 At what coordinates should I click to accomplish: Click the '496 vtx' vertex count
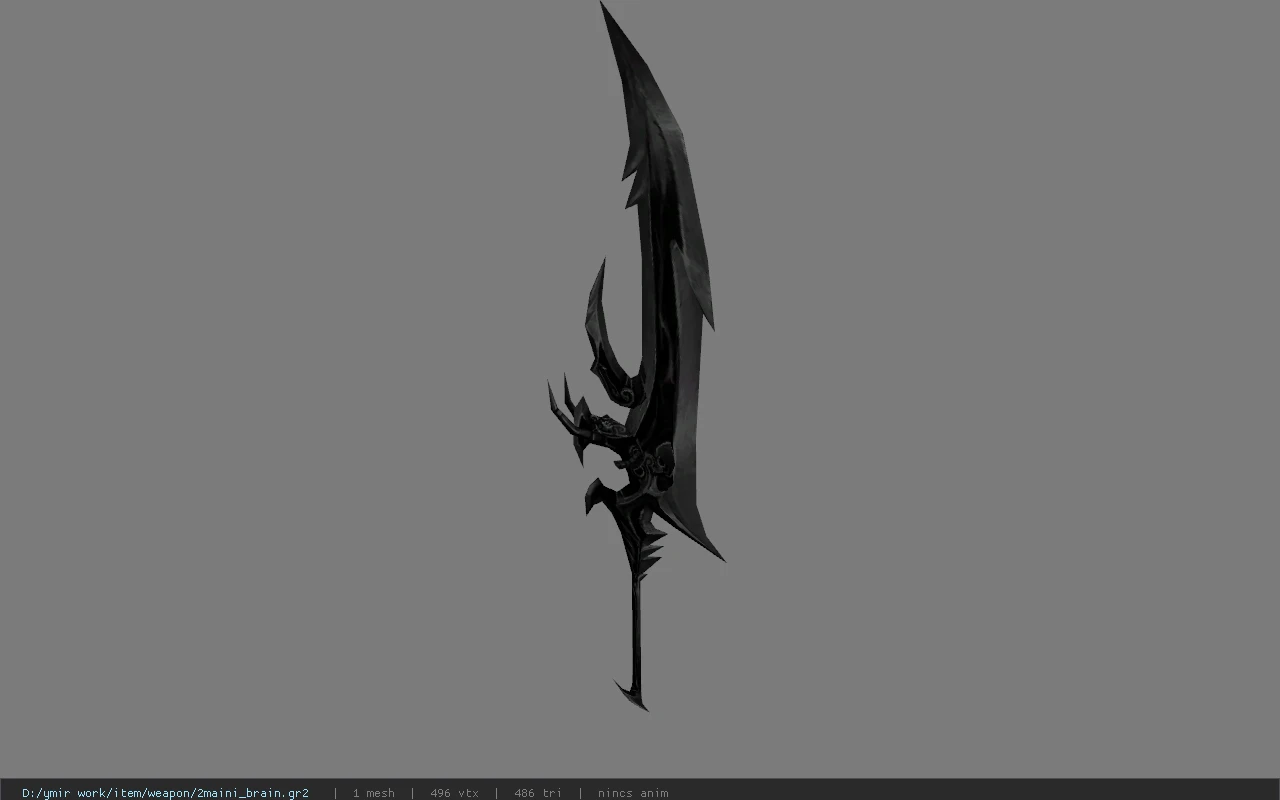click(x=454, y=793)
